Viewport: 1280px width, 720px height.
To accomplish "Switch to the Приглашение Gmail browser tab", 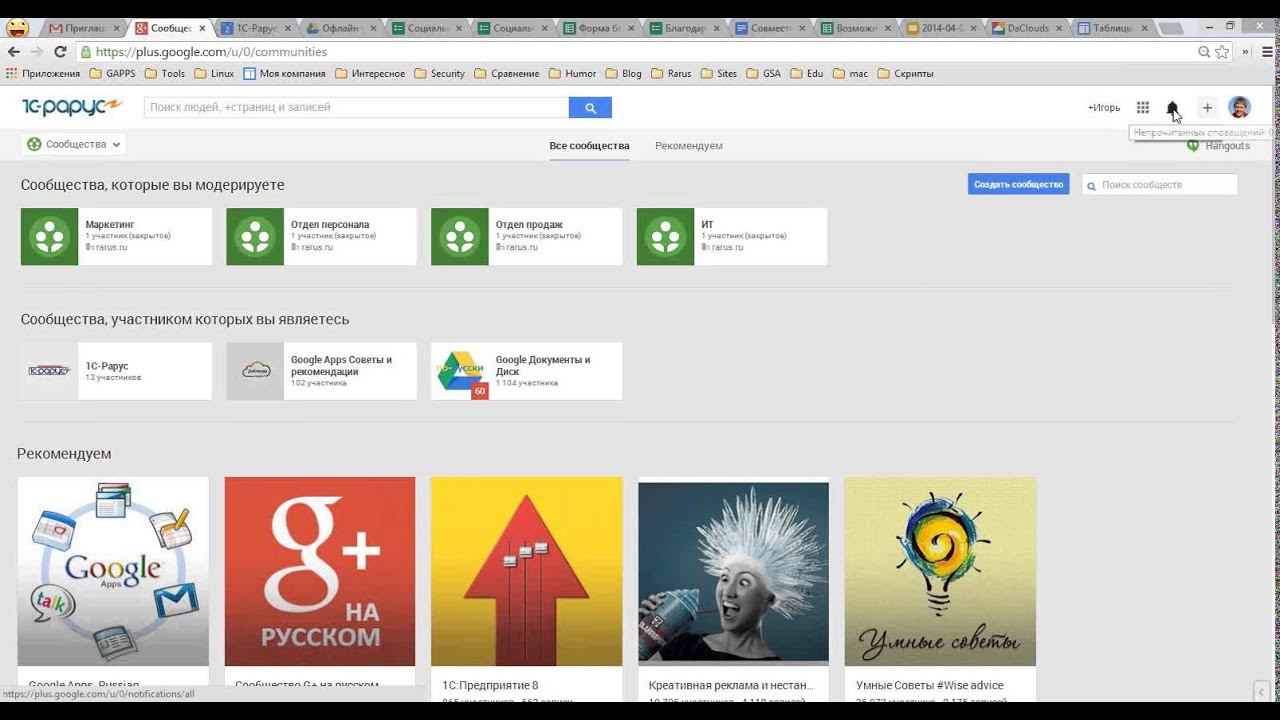I will click(x=83, y=28).
